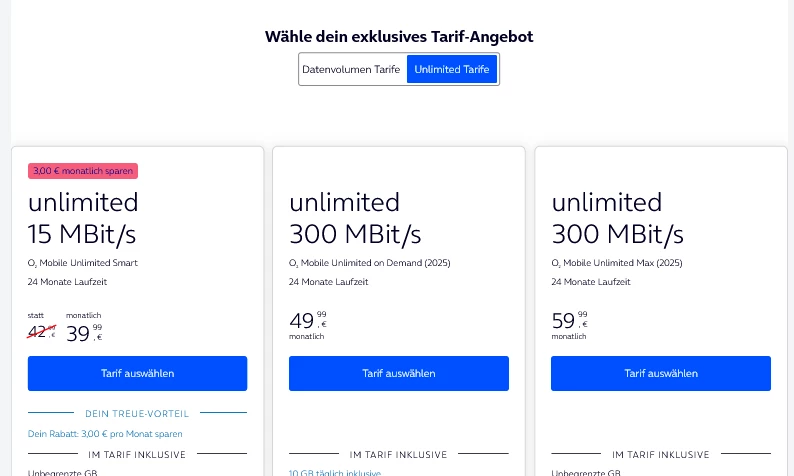Click Wähle dein exklusives Tarif-Angebot heading
The image size is (794, 476).
point(398,37)
